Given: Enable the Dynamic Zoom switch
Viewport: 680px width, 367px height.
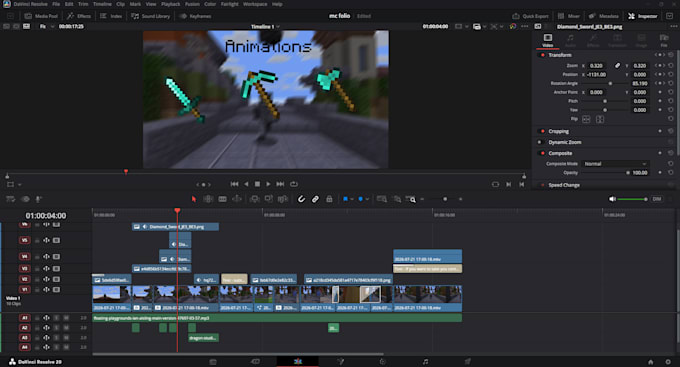Looking at the screenshot, I should (540, 142).
